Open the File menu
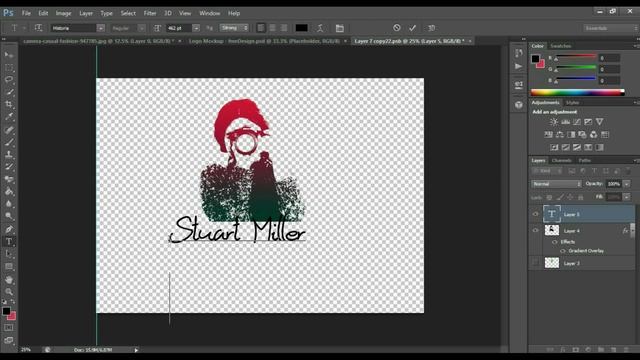This screenshot has width=640, height=360. pos(26,13)
